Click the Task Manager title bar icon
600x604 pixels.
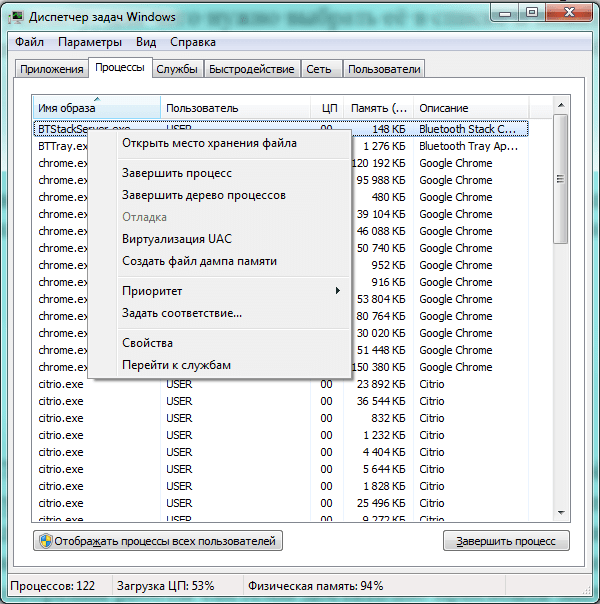pos(17,17)
